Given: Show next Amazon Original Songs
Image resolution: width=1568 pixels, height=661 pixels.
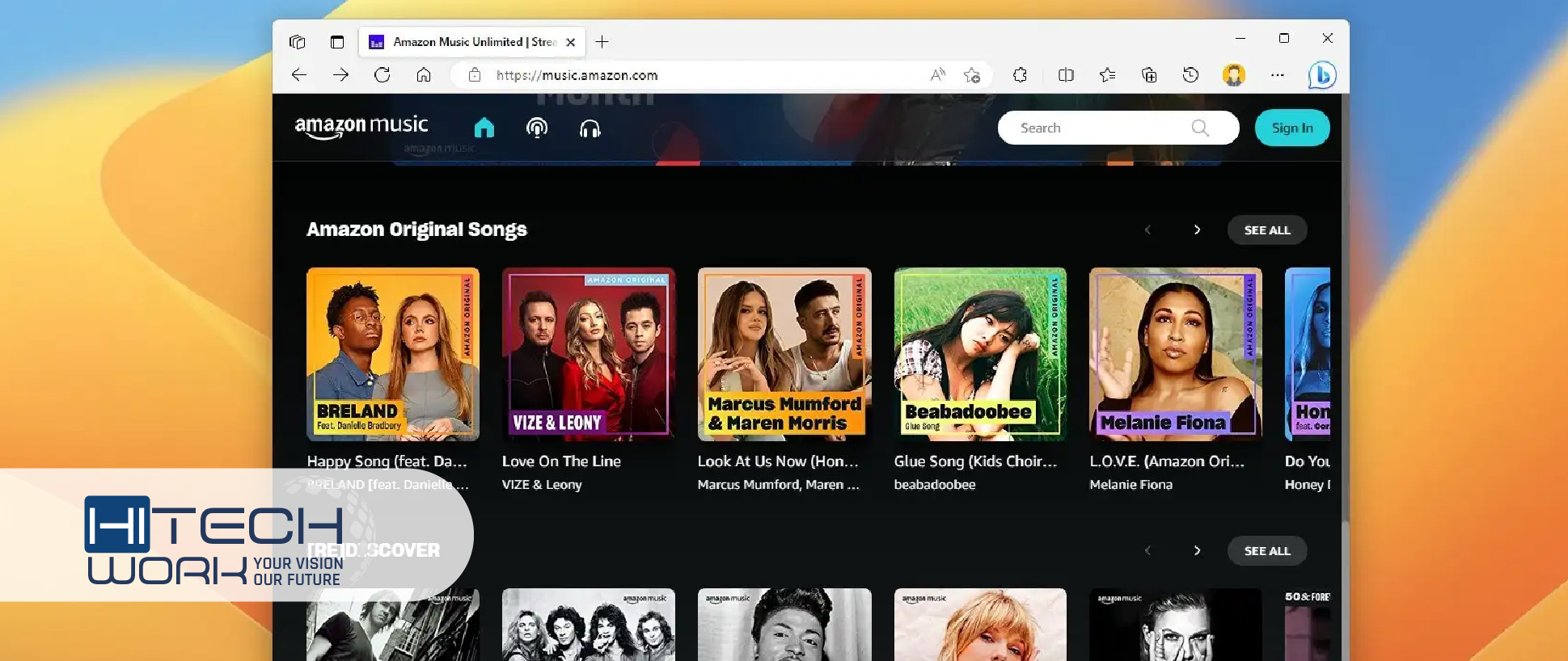Looking at the screenshot, I should point(1197,230).
